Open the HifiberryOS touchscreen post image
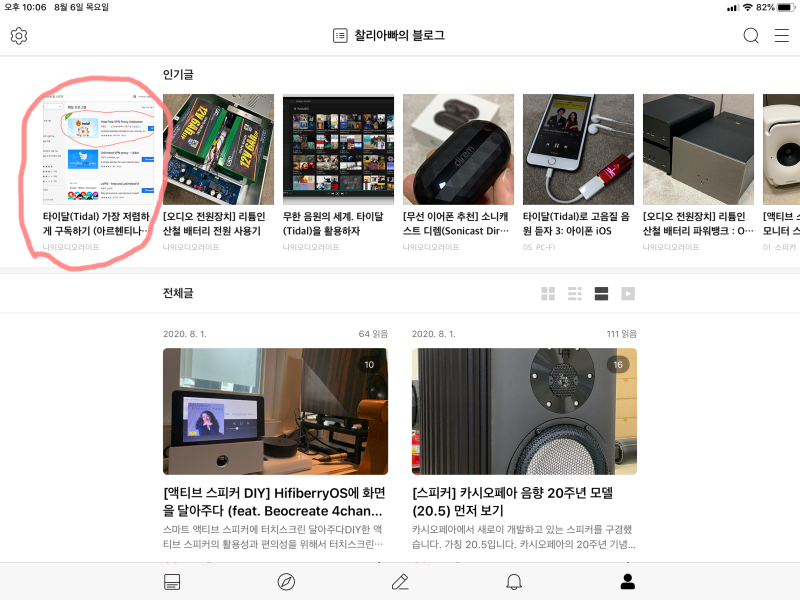The width and height of the screenshot is (800, 600). point(276,411)
